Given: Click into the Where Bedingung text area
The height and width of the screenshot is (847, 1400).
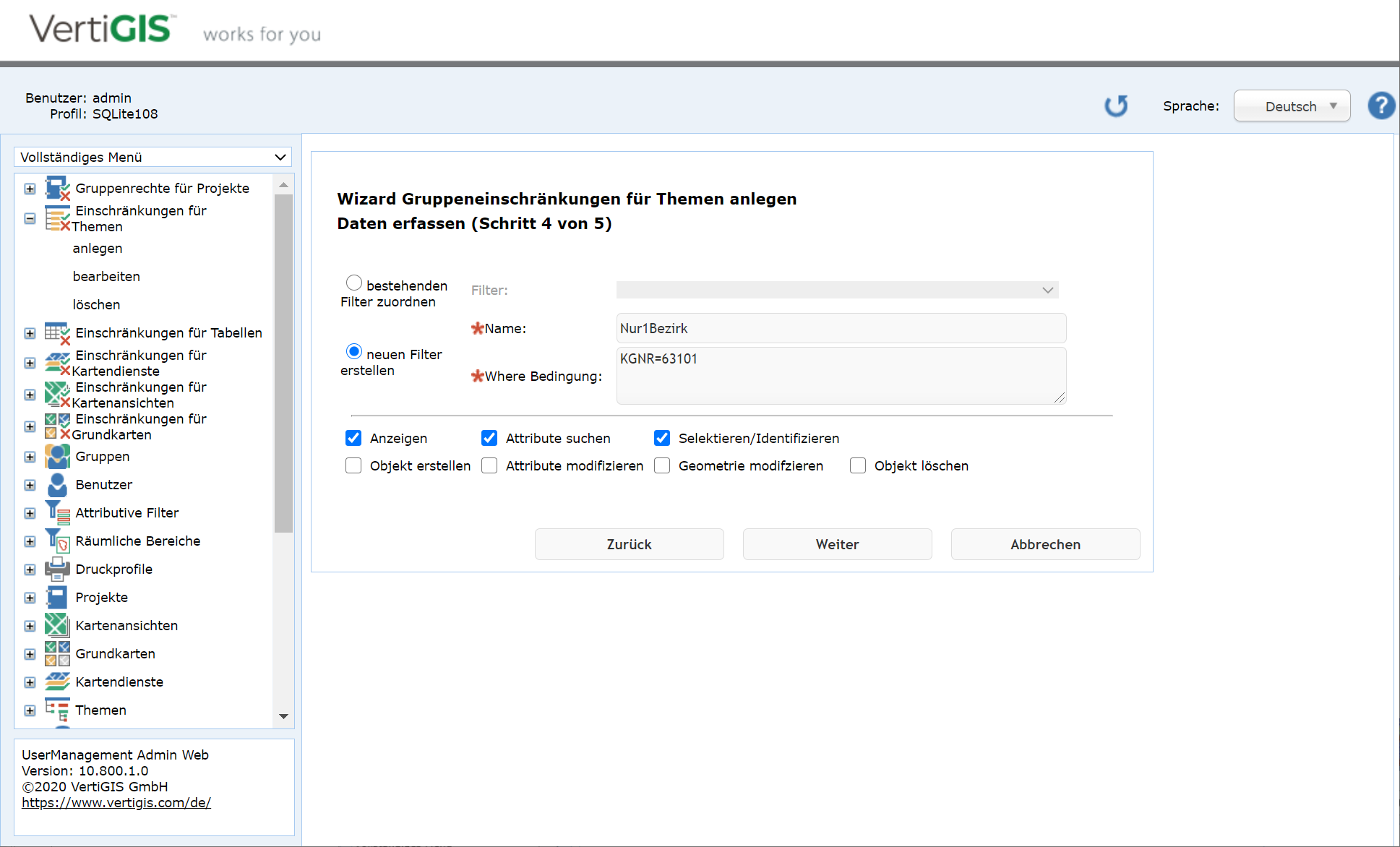Looking at the screenshot, I should pos(840,376).
